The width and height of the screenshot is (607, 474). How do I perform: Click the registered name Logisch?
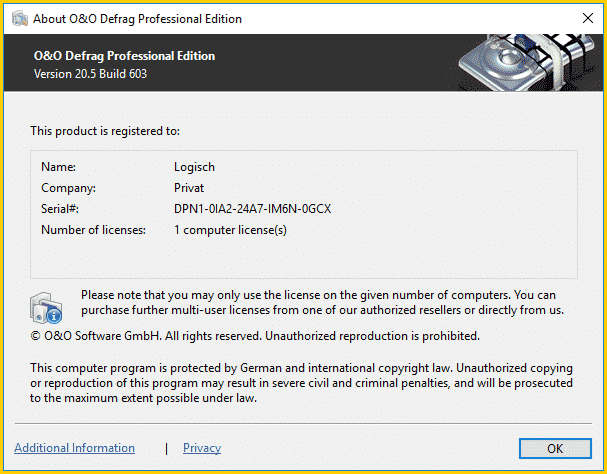point(194,167)
